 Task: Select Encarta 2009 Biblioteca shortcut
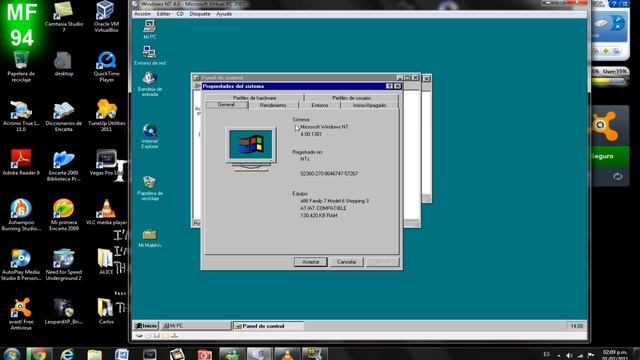[64, 166]
